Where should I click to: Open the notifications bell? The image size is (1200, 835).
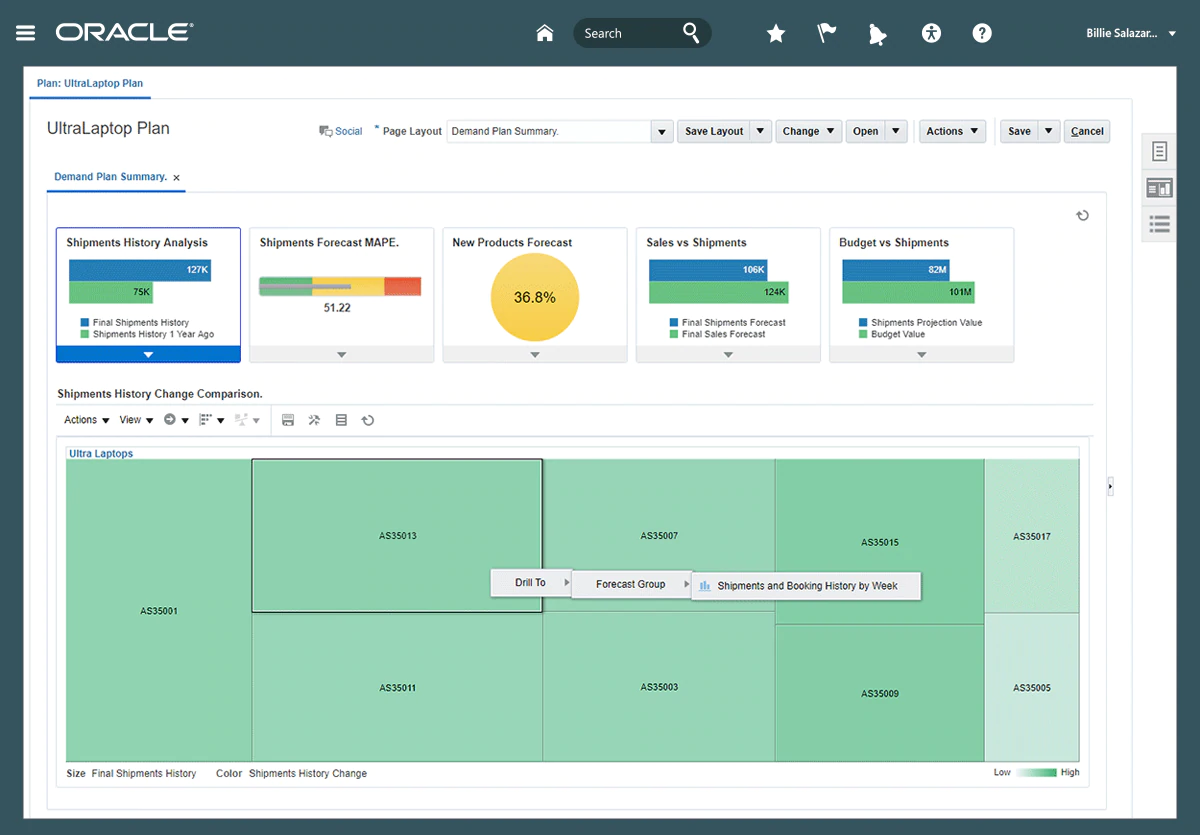pos(878,34)
